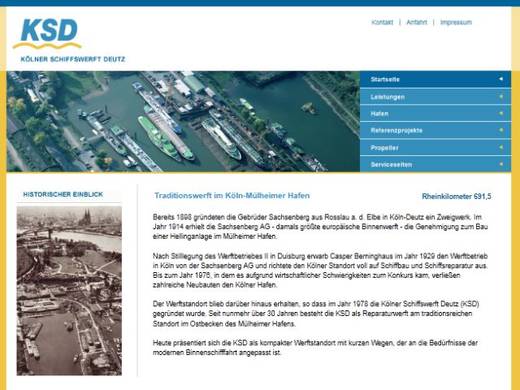Click the historical harbor photo thumbnail
520x390 pixels.
(x=69, y=291)
